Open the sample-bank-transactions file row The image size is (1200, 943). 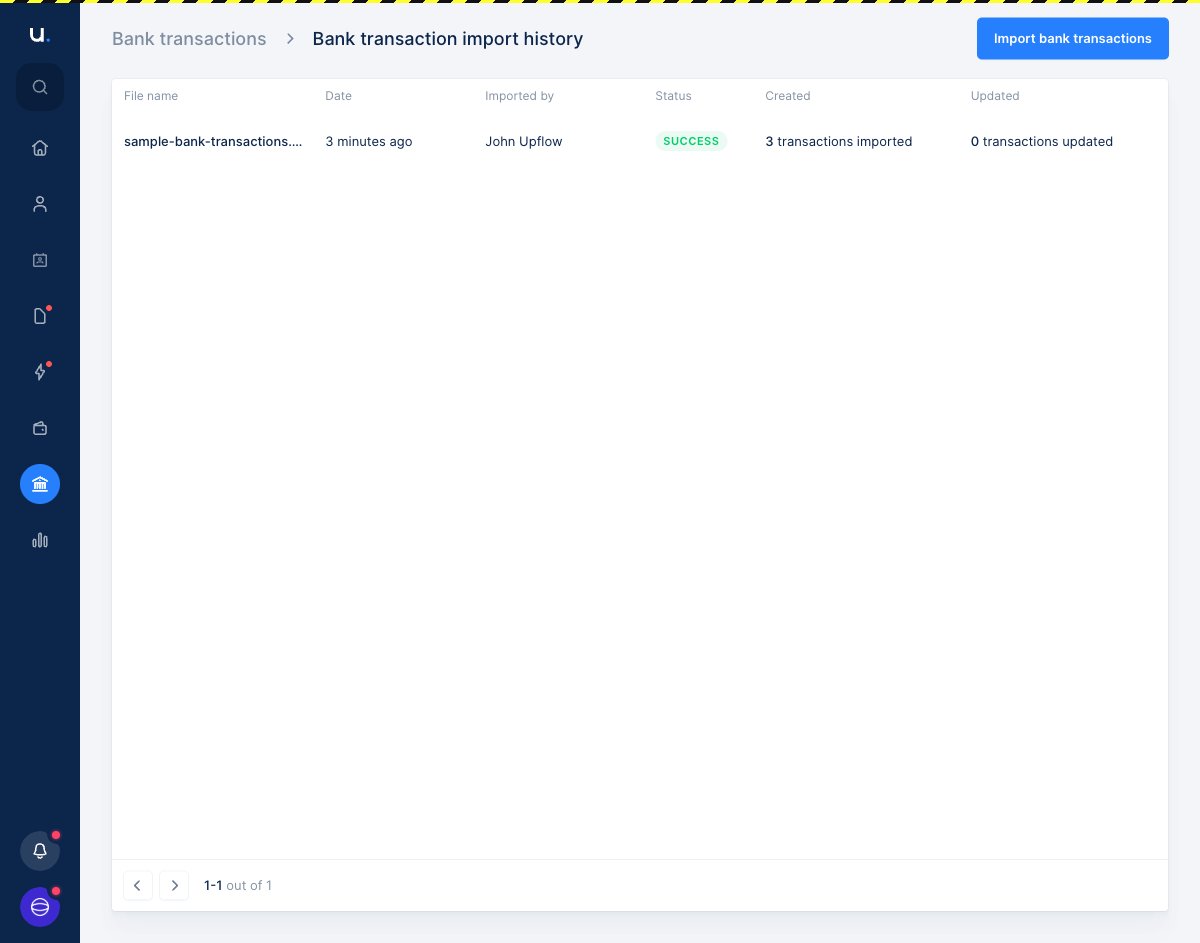(640, 141)
